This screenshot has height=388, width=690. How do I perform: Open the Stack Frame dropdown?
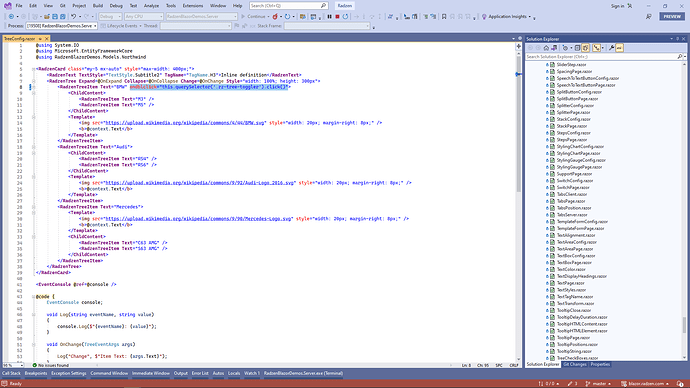(327, 26)
